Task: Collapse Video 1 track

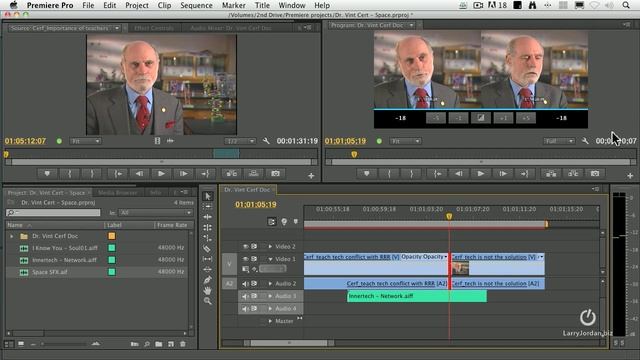Action: pos(270,259)
